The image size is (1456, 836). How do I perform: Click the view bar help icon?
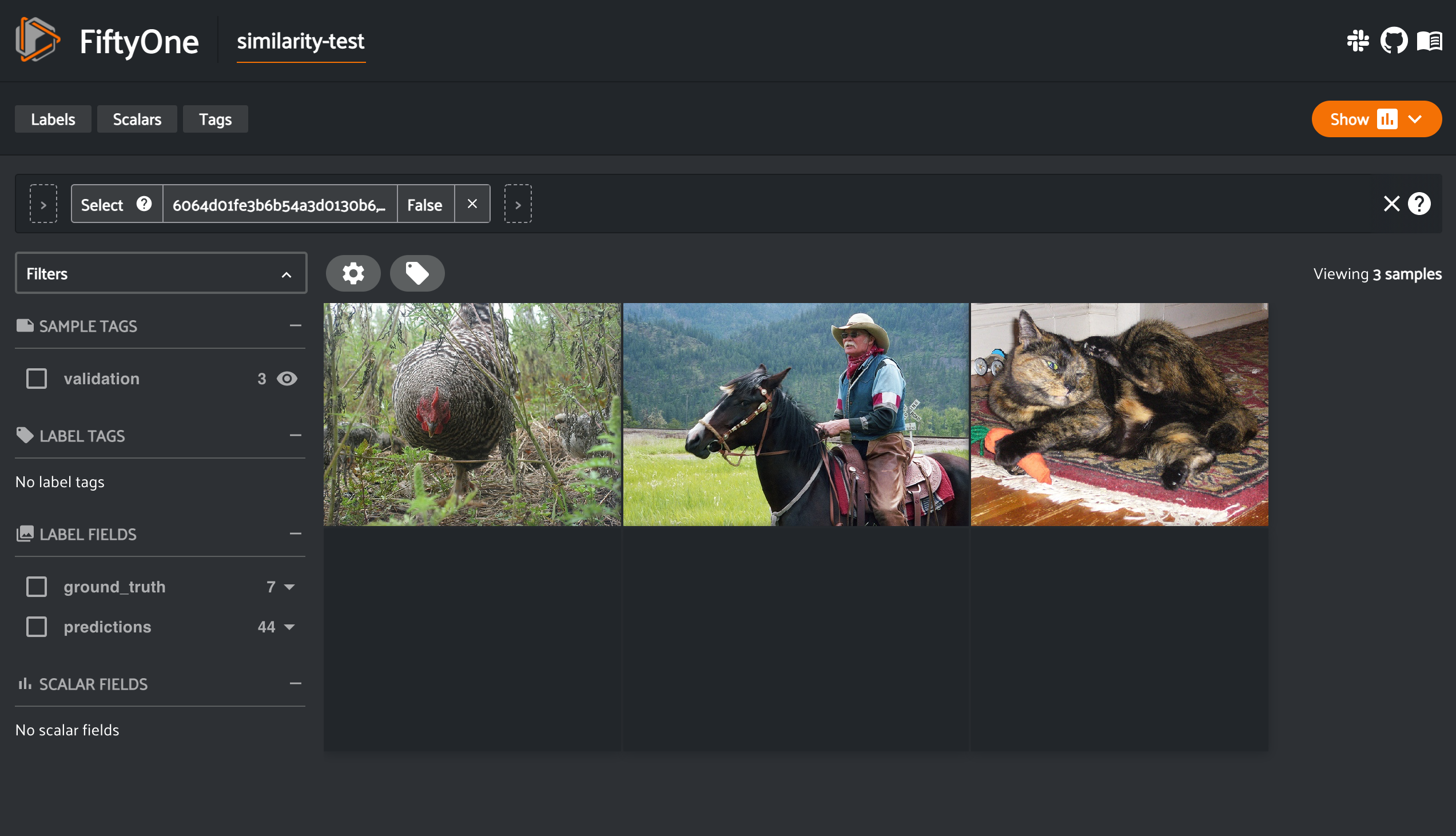click(1419, 204)
